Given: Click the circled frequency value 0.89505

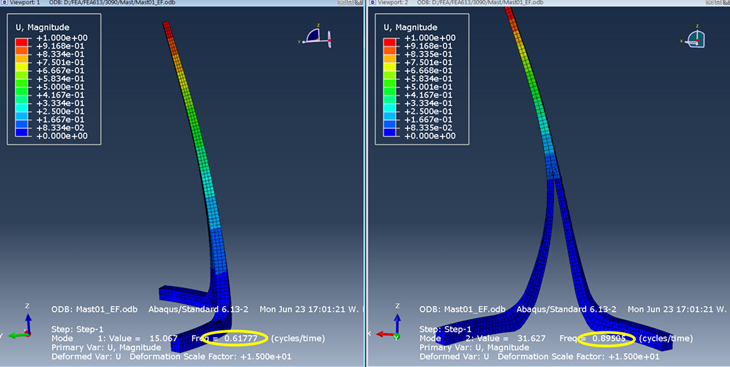Looking at the screenshot, I should [x=608, y=338].
